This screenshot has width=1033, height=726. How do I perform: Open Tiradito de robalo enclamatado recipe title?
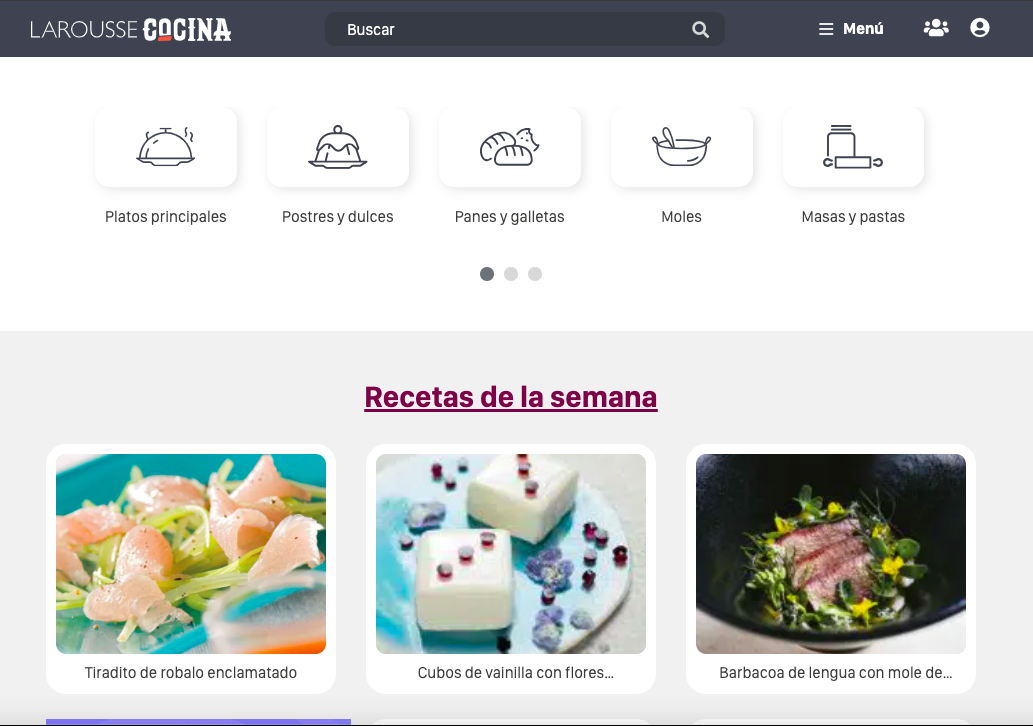coord(191,673)
